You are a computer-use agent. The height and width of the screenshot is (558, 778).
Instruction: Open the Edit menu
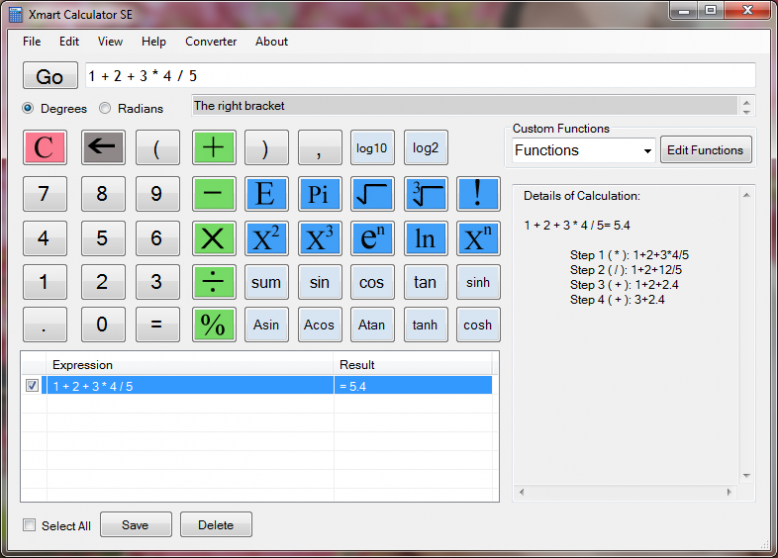pyautogui.click(x=69, y=42)
